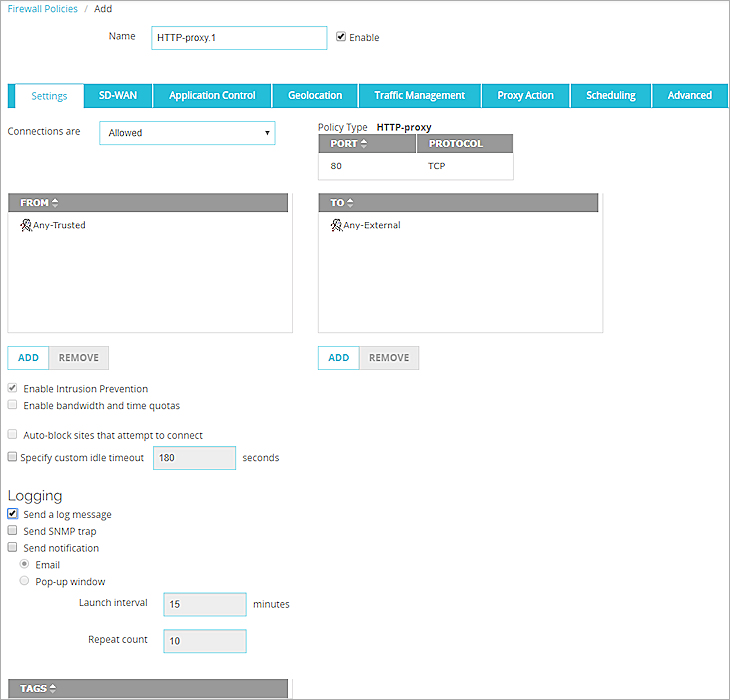Screen dimensions: 730x700
Task: Open the Application Control tab
Action: 212,96
